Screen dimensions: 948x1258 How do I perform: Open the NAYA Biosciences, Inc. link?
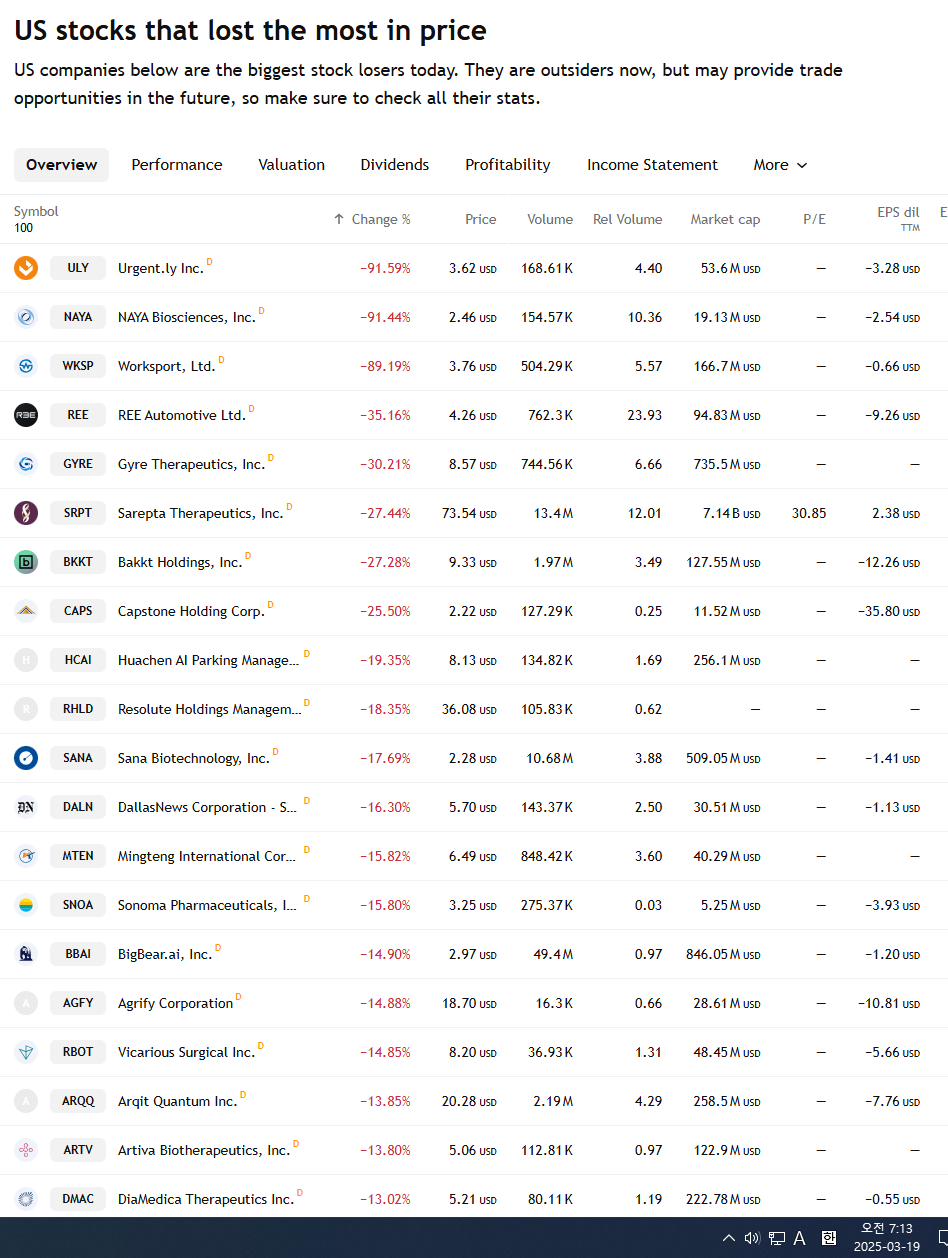coord(186,317)
